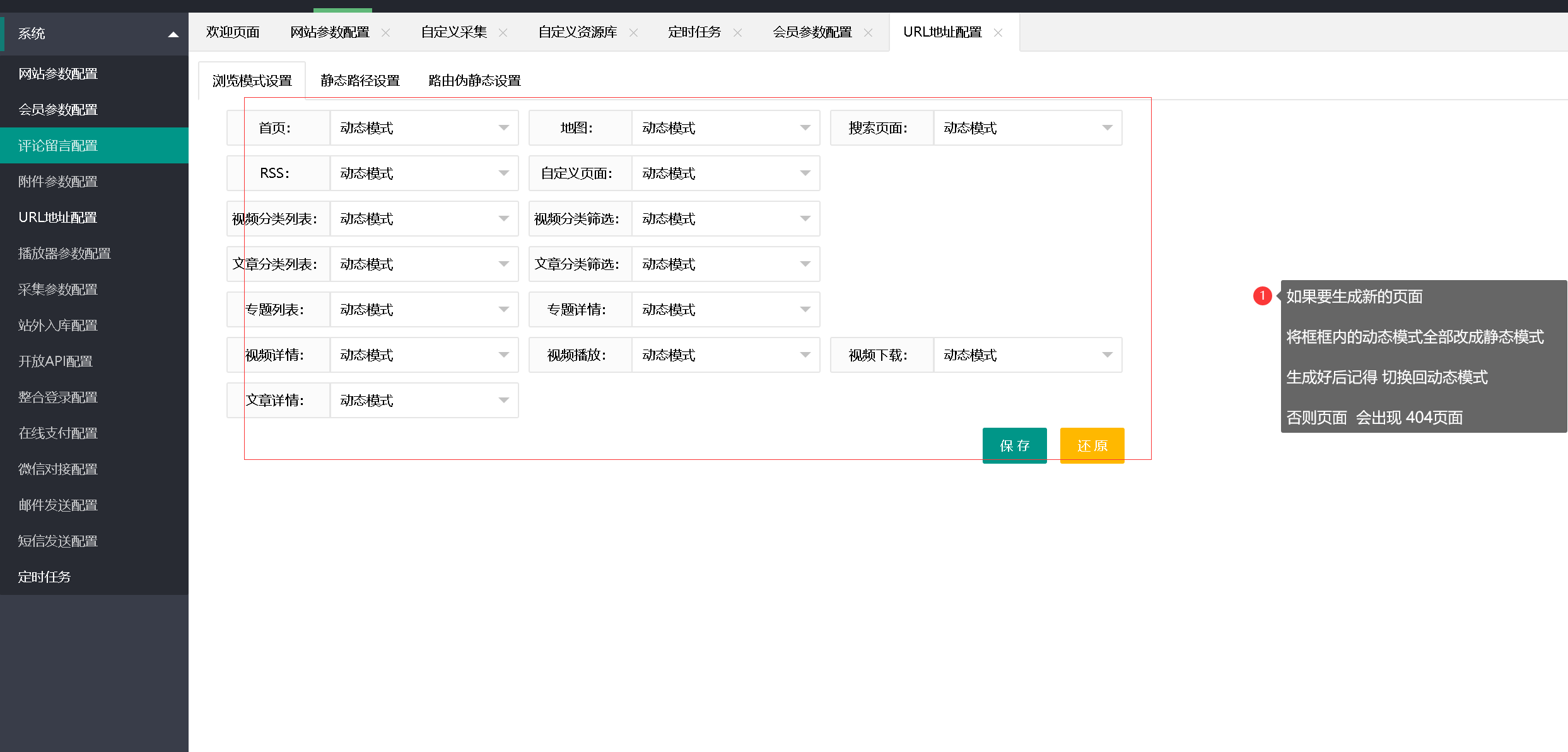This screenshot has width=1568, height=752.
Task: Close the 自定义资源库 tab
Action: [633, 33]
